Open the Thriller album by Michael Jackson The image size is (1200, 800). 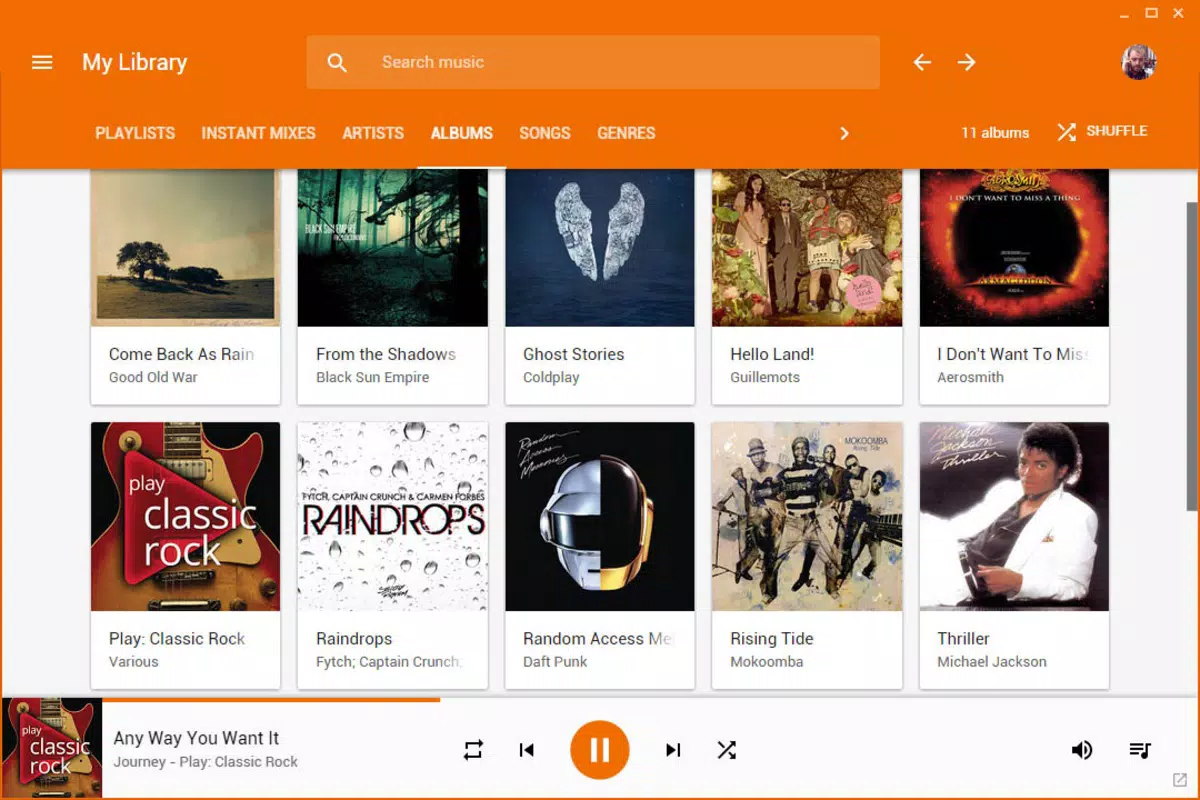1014,555
